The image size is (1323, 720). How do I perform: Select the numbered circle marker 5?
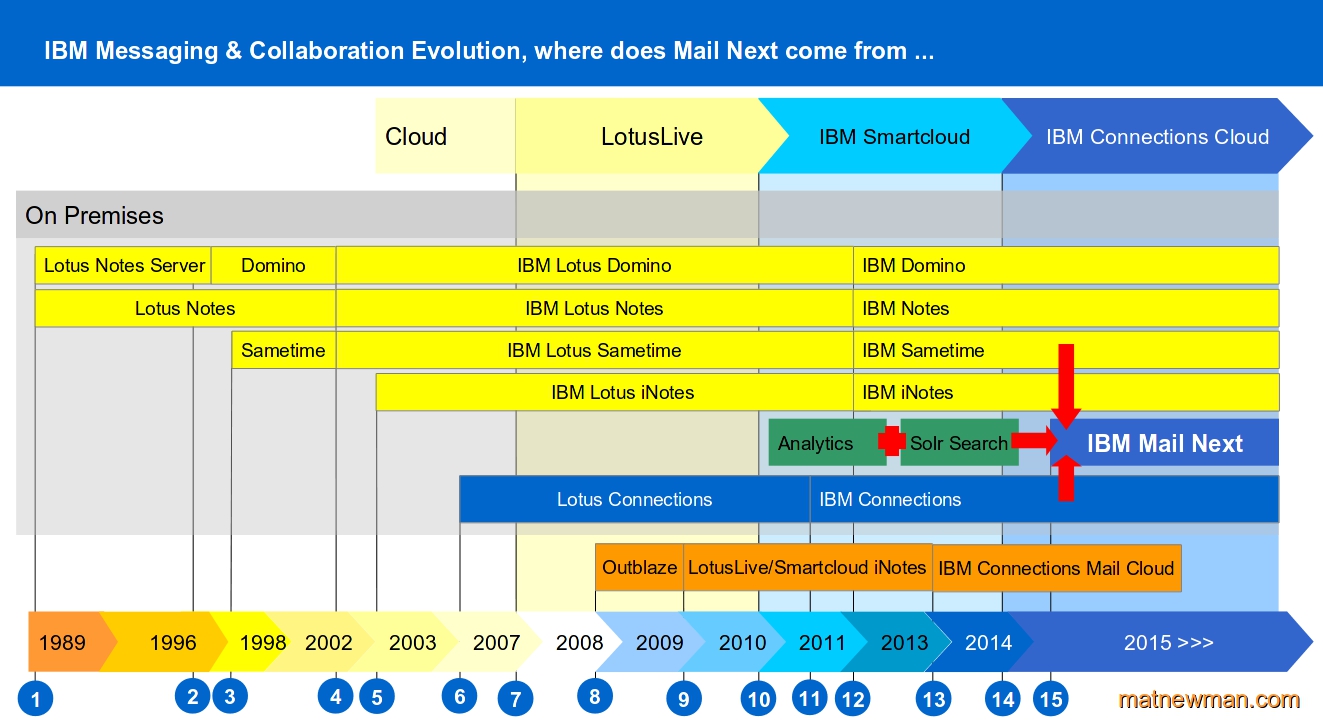click(x=376, y=697)
